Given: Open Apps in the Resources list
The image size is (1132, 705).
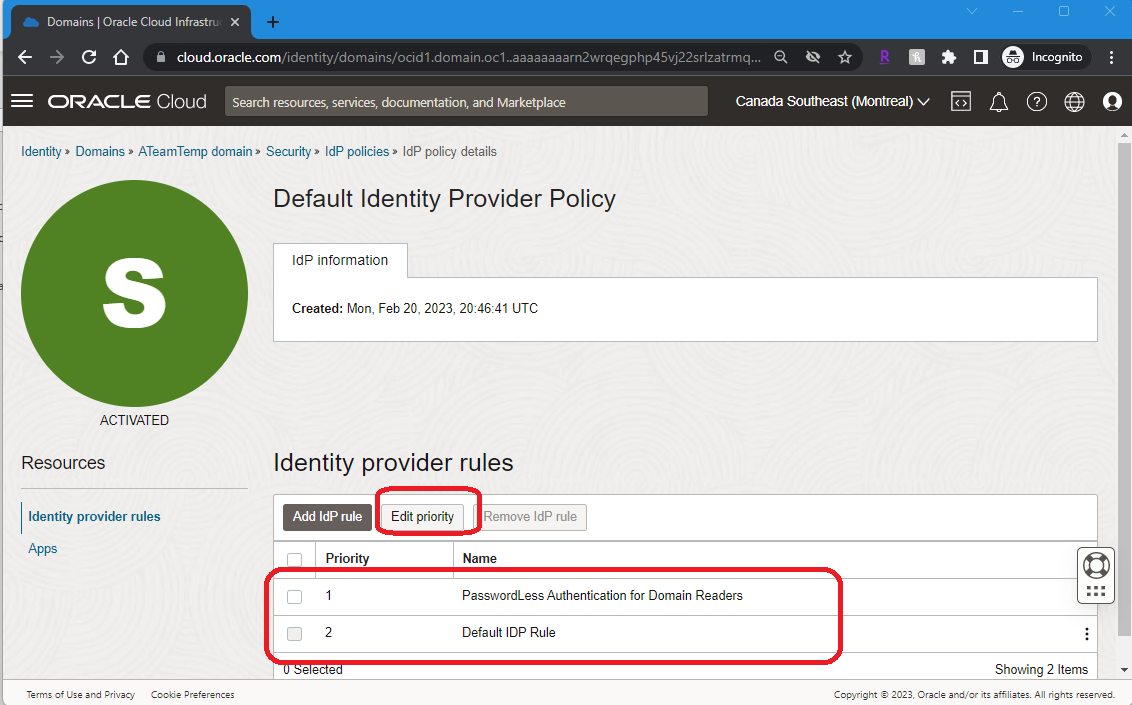Looking at the screenshot, I should (x=43, y=548).
